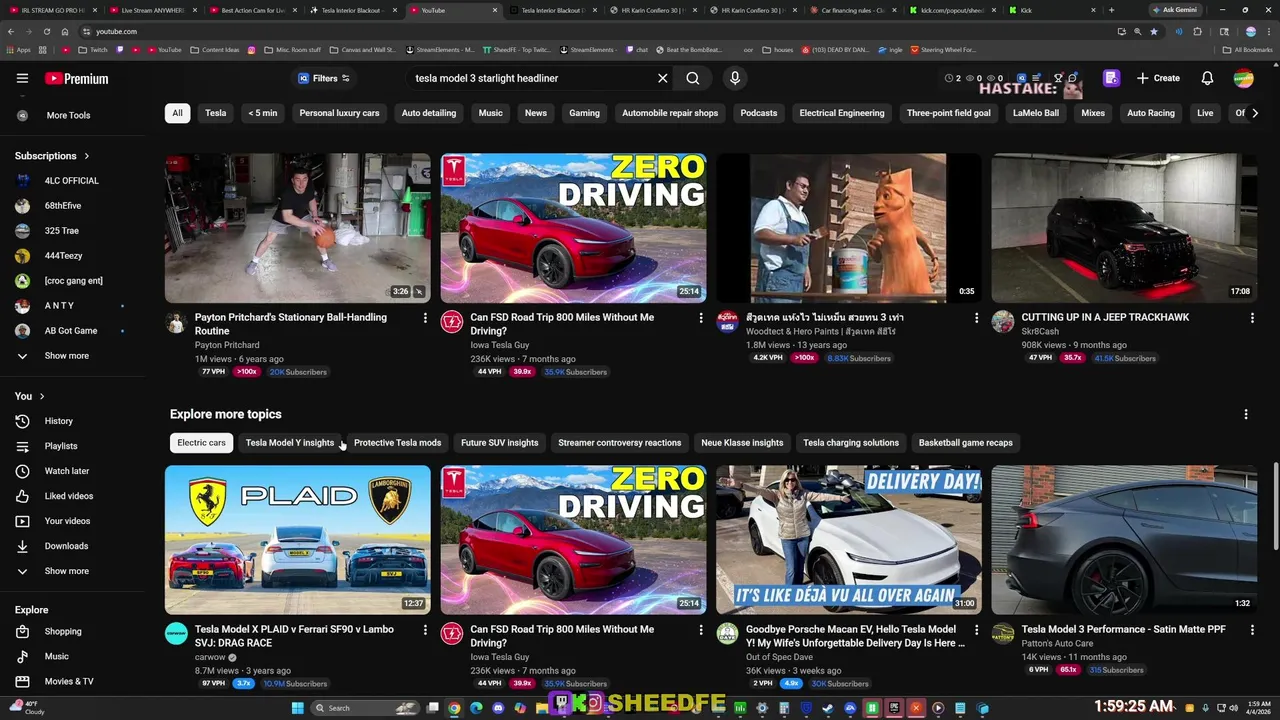
Task: Select the Podcasts filter chip
Action: [759, 113]
